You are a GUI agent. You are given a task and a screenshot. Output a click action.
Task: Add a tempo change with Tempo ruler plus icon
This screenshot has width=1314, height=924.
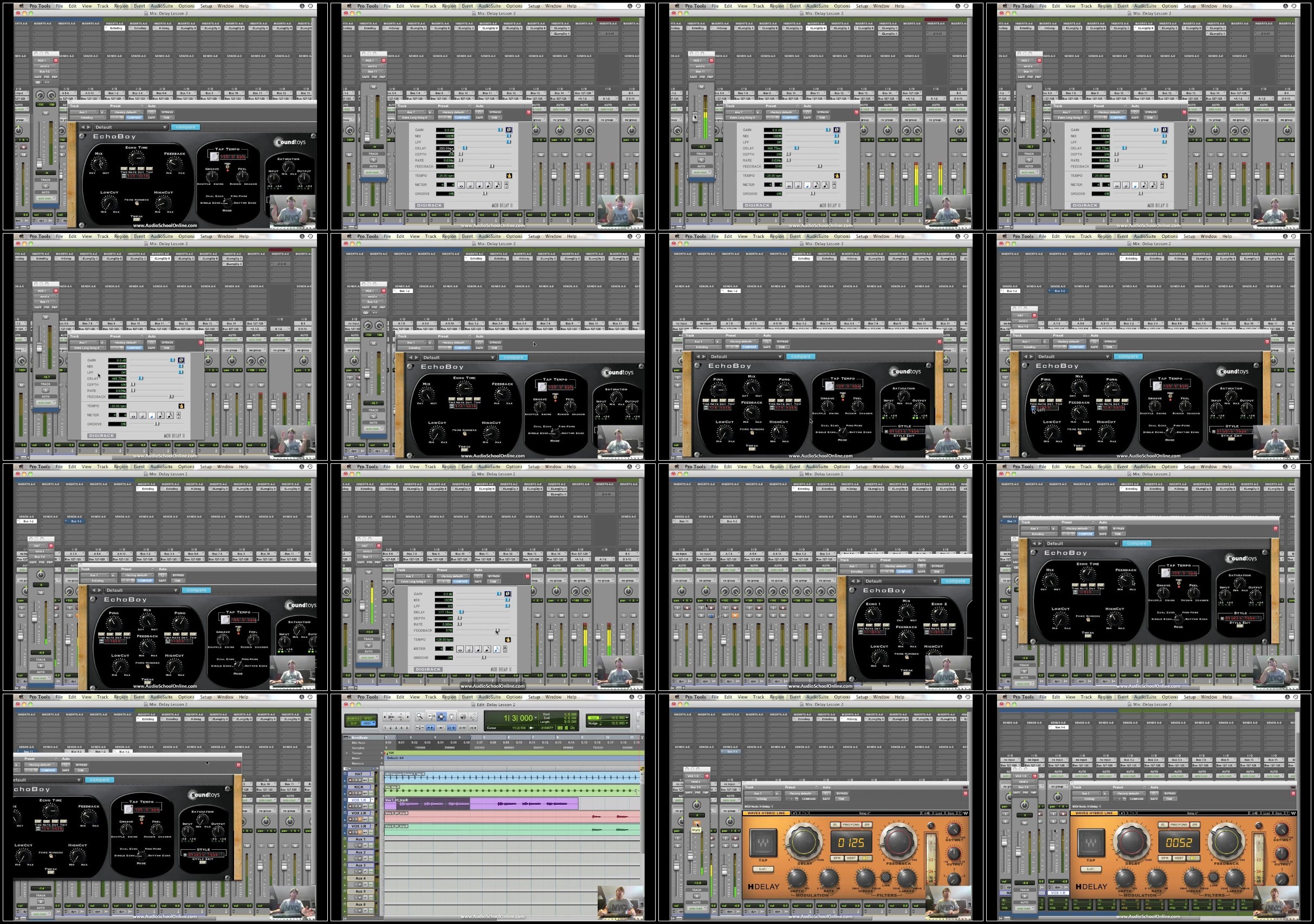coord(381,753)
